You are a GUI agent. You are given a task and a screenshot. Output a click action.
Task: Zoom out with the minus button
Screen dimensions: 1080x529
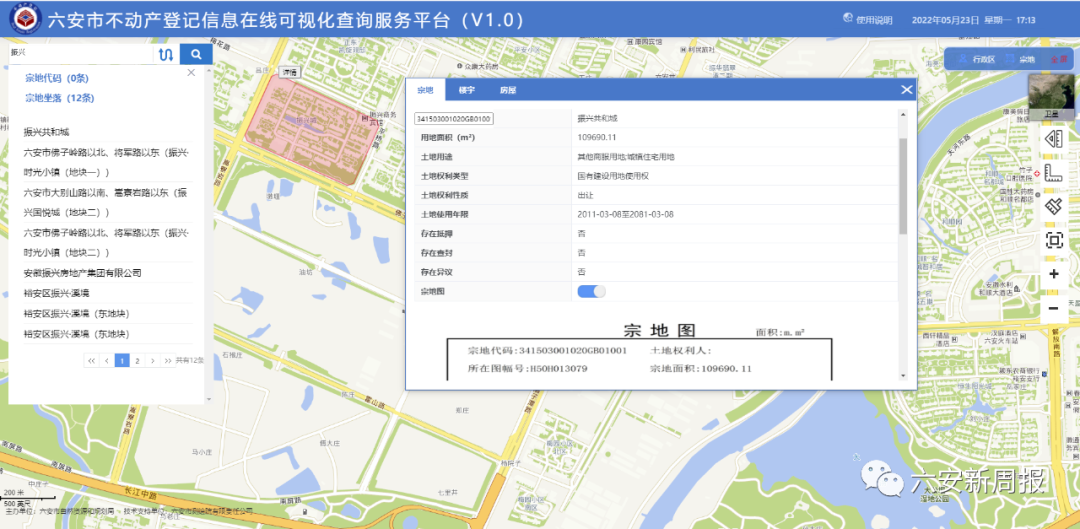click(x=1054, y=308)
